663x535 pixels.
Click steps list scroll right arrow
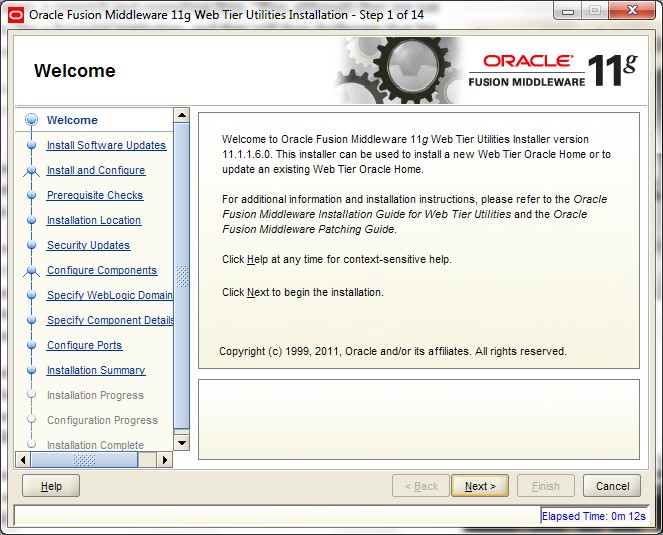165,460
